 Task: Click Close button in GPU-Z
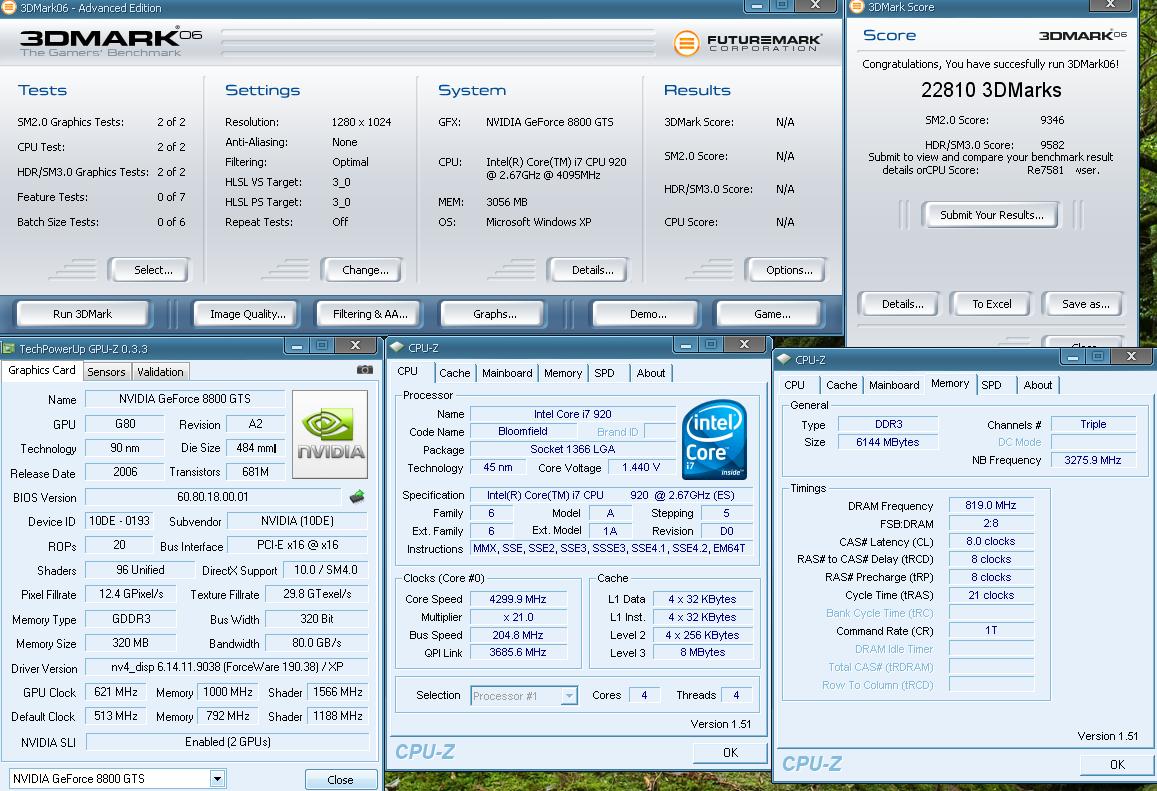pos(340,780)
